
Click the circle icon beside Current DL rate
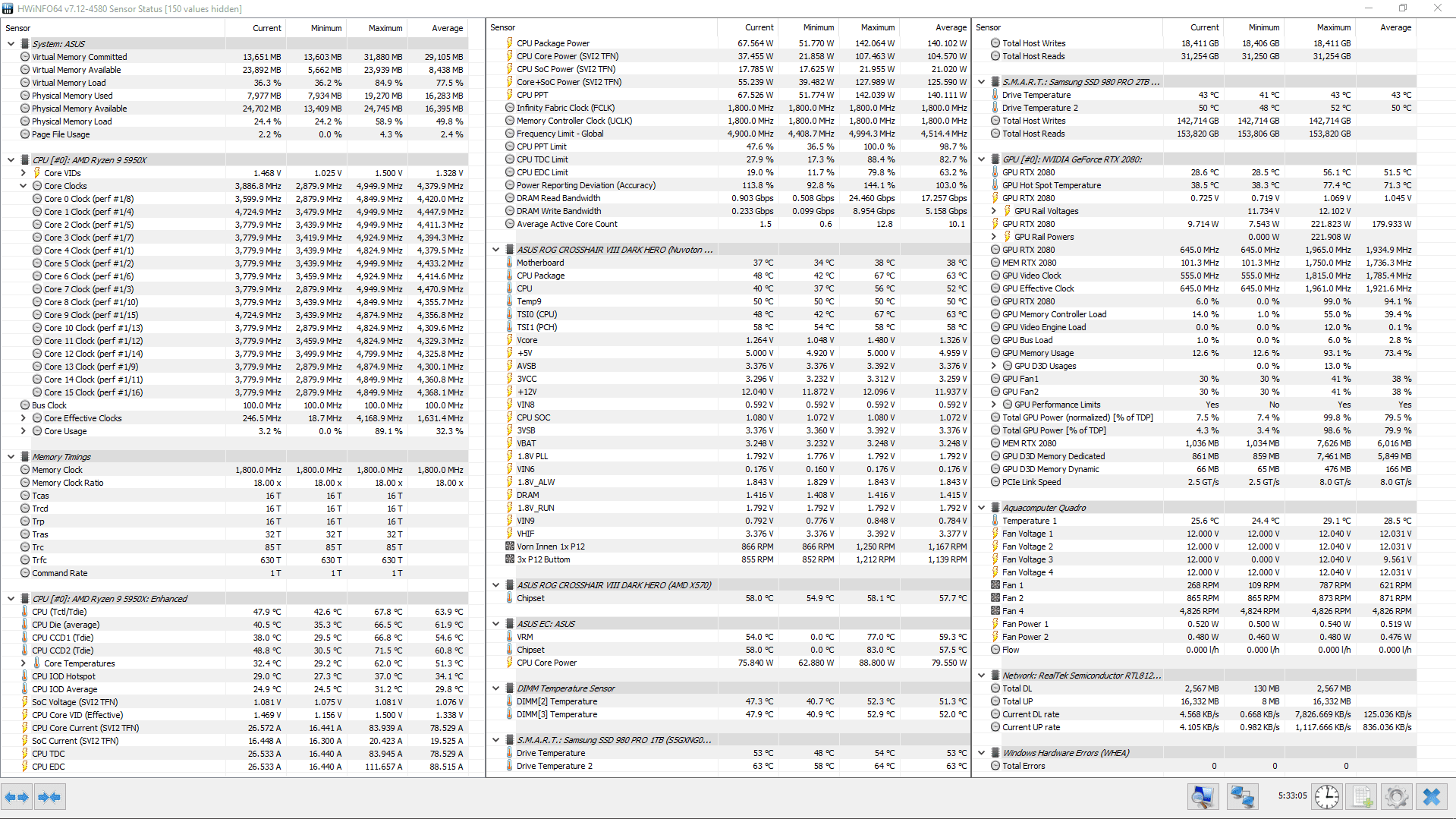tap(995, 714)
